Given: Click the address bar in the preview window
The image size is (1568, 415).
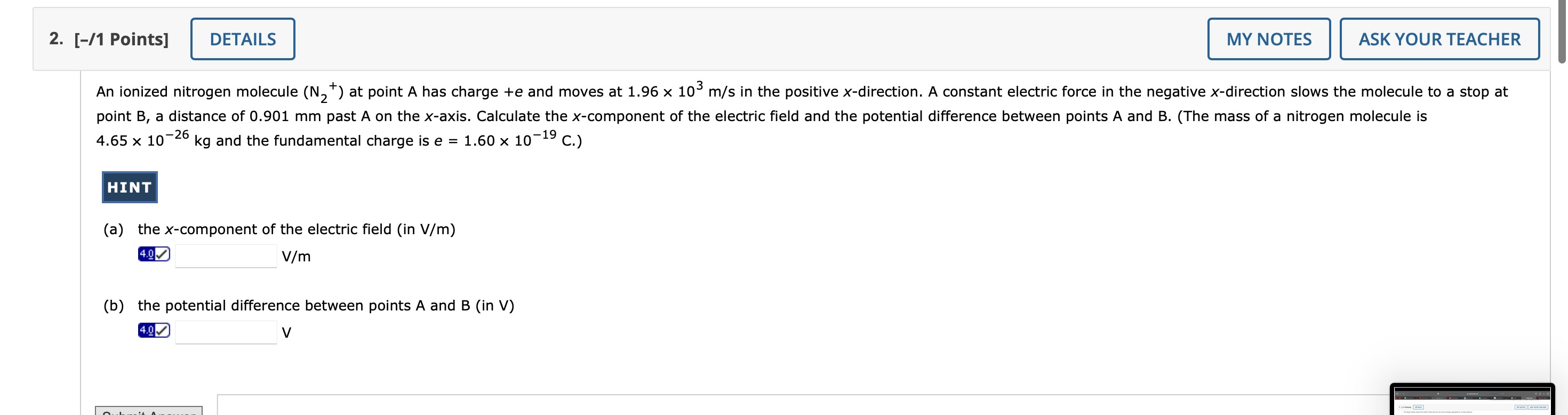Looking at the screenshot, I should click(1473, 394).
